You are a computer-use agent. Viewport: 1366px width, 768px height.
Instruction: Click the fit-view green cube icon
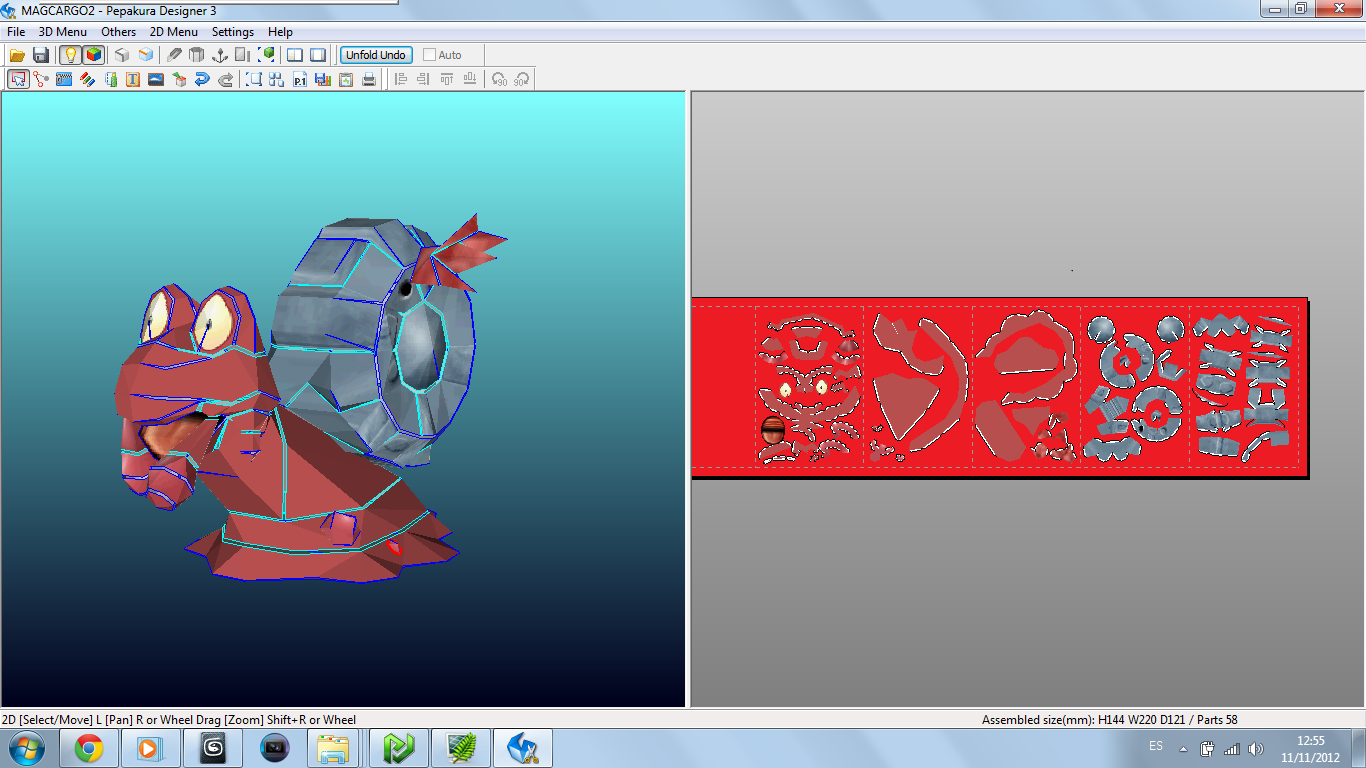(x=267, y=55)
